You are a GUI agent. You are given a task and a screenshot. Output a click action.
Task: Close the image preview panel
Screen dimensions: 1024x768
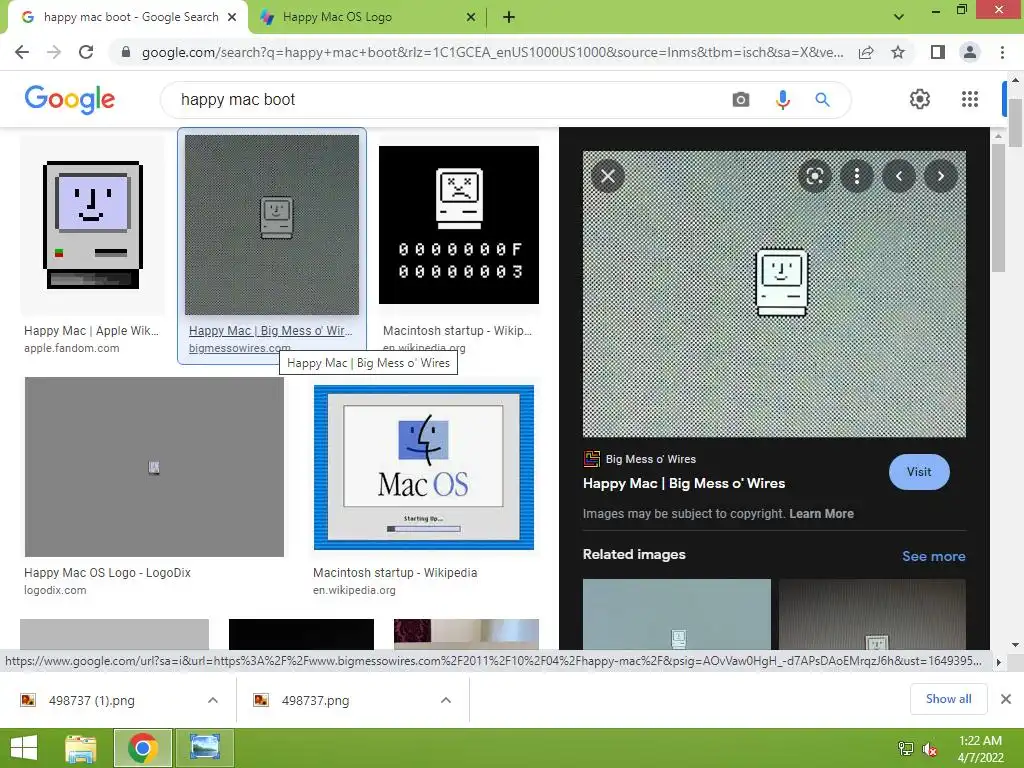click(x=608, y=176)
